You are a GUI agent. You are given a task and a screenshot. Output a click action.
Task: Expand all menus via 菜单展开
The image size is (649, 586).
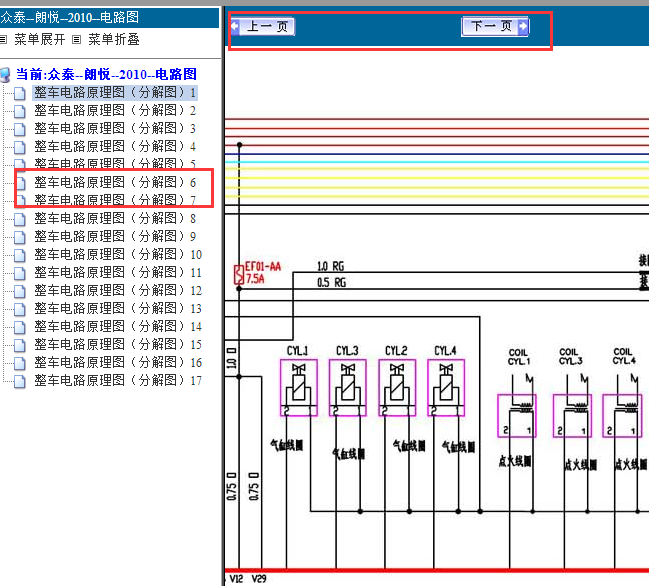(40, 40)
